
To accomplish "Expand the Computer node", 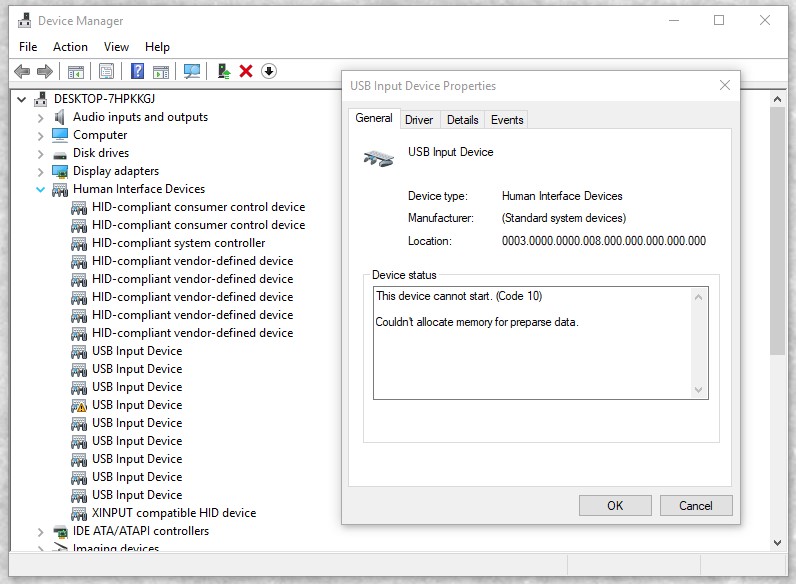I will coord(41,136).
